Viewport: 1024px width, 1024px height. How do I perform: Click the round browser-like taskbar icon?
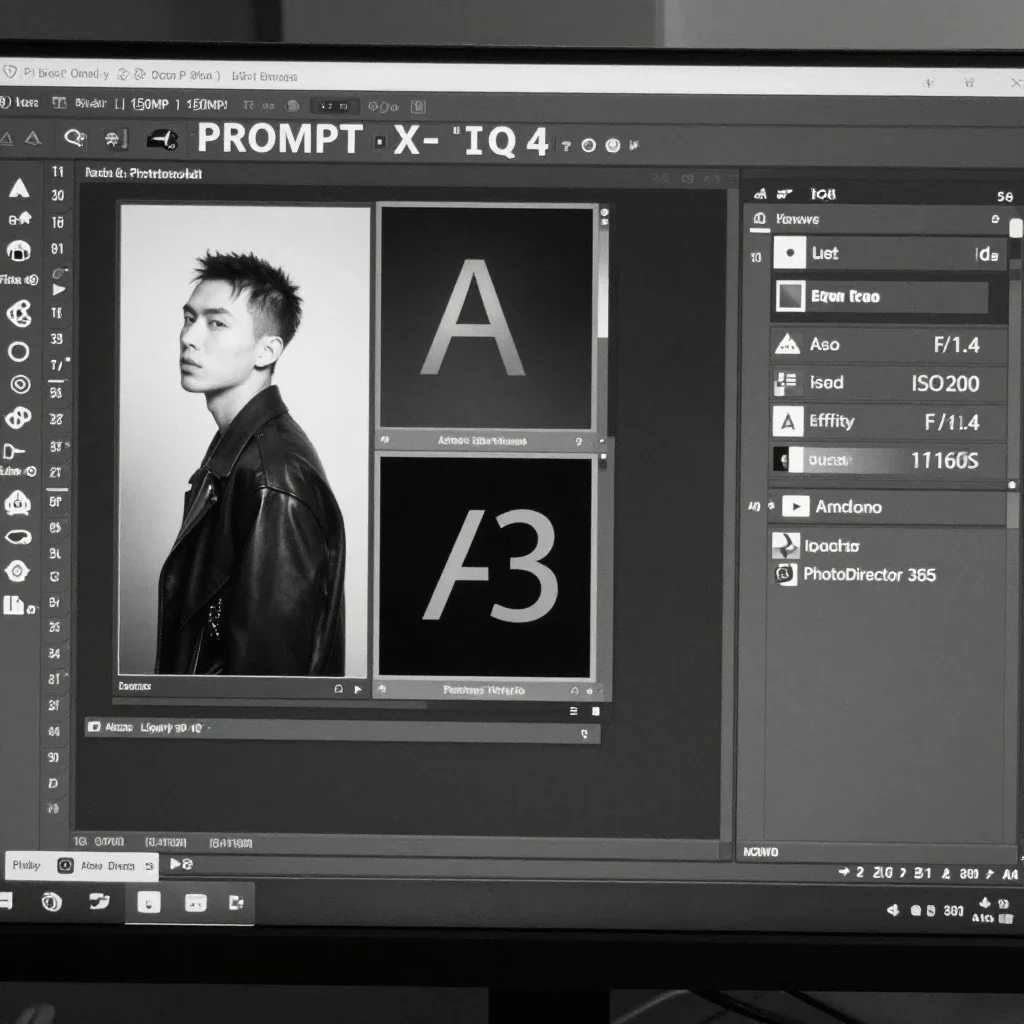coord(52,902)
